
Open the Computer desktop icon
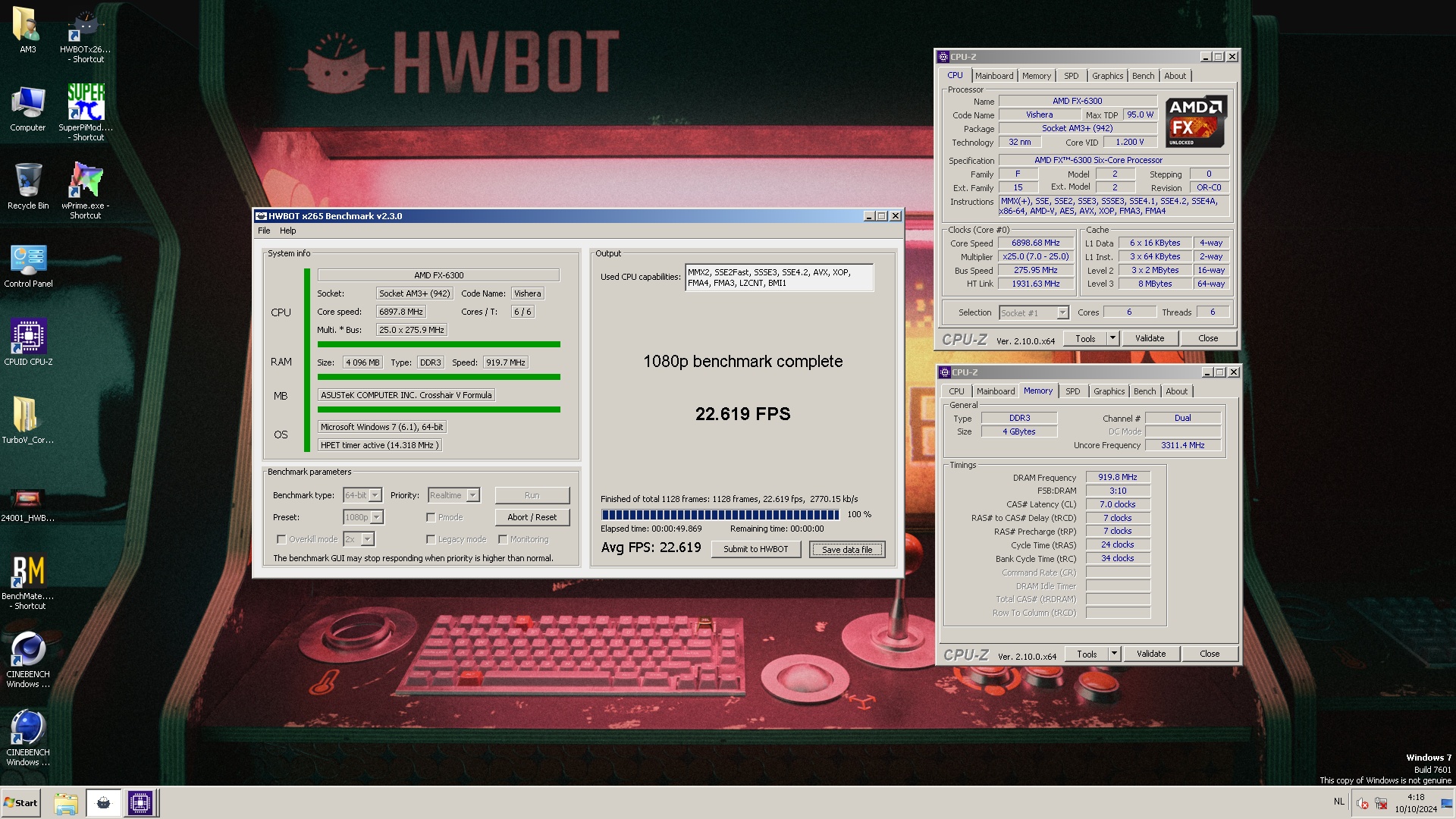28,109
